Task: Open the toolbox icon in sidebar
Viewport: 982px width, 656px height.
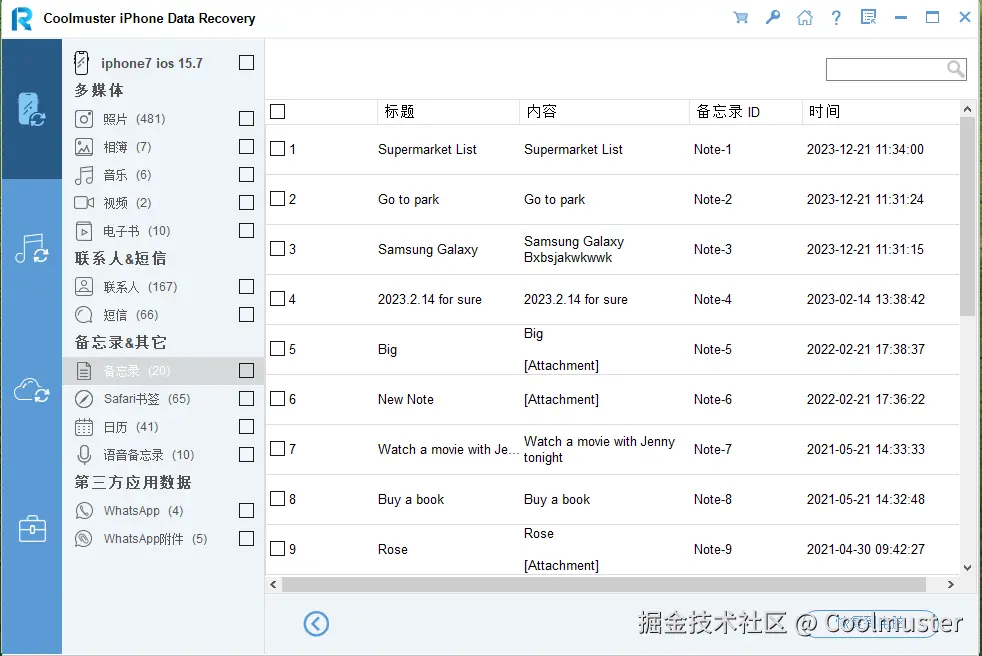Action: (x=31, y=529)
